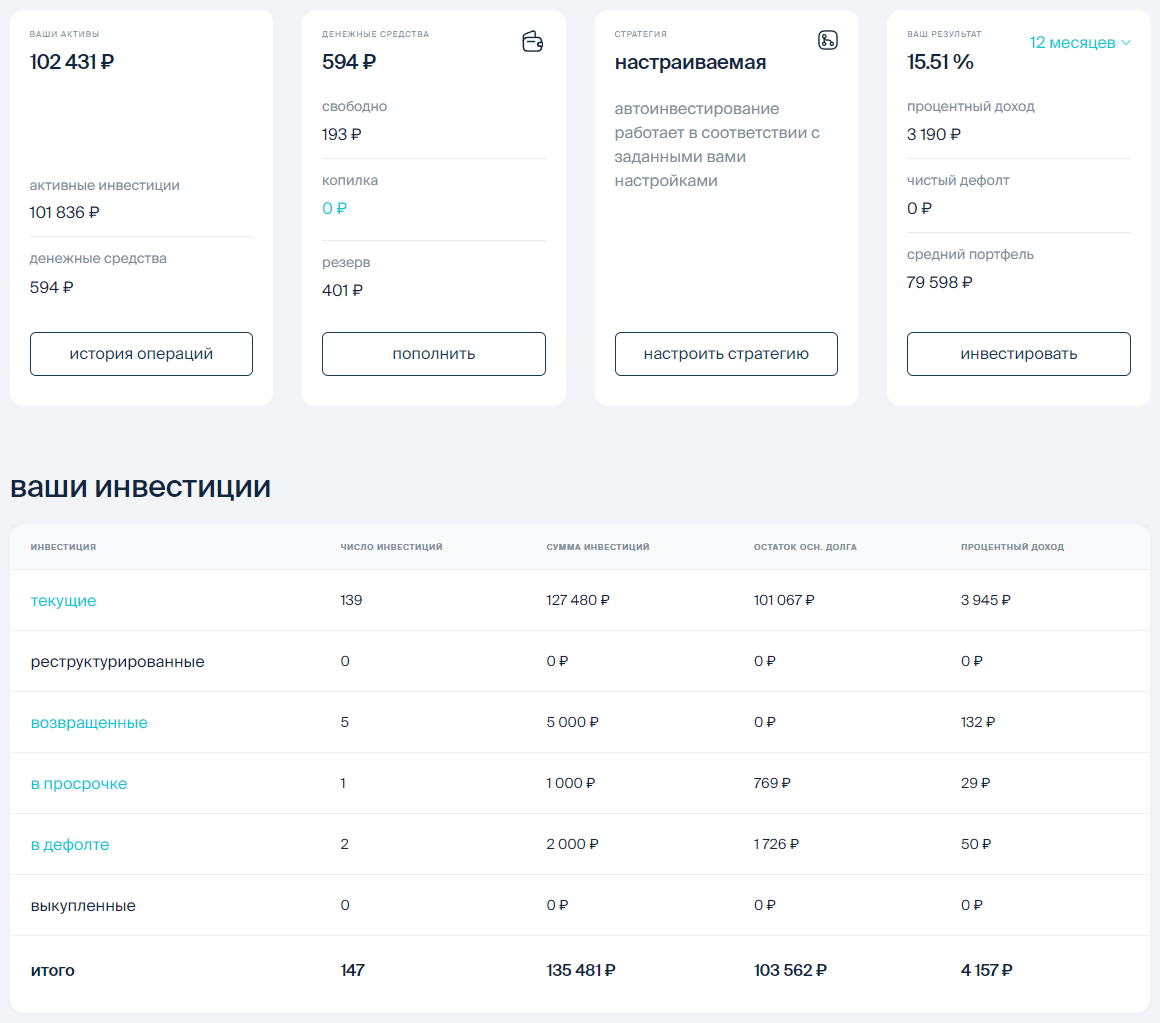Click the пополнить button
This screenshot has height=1023, width=1160.
point(433,353)
